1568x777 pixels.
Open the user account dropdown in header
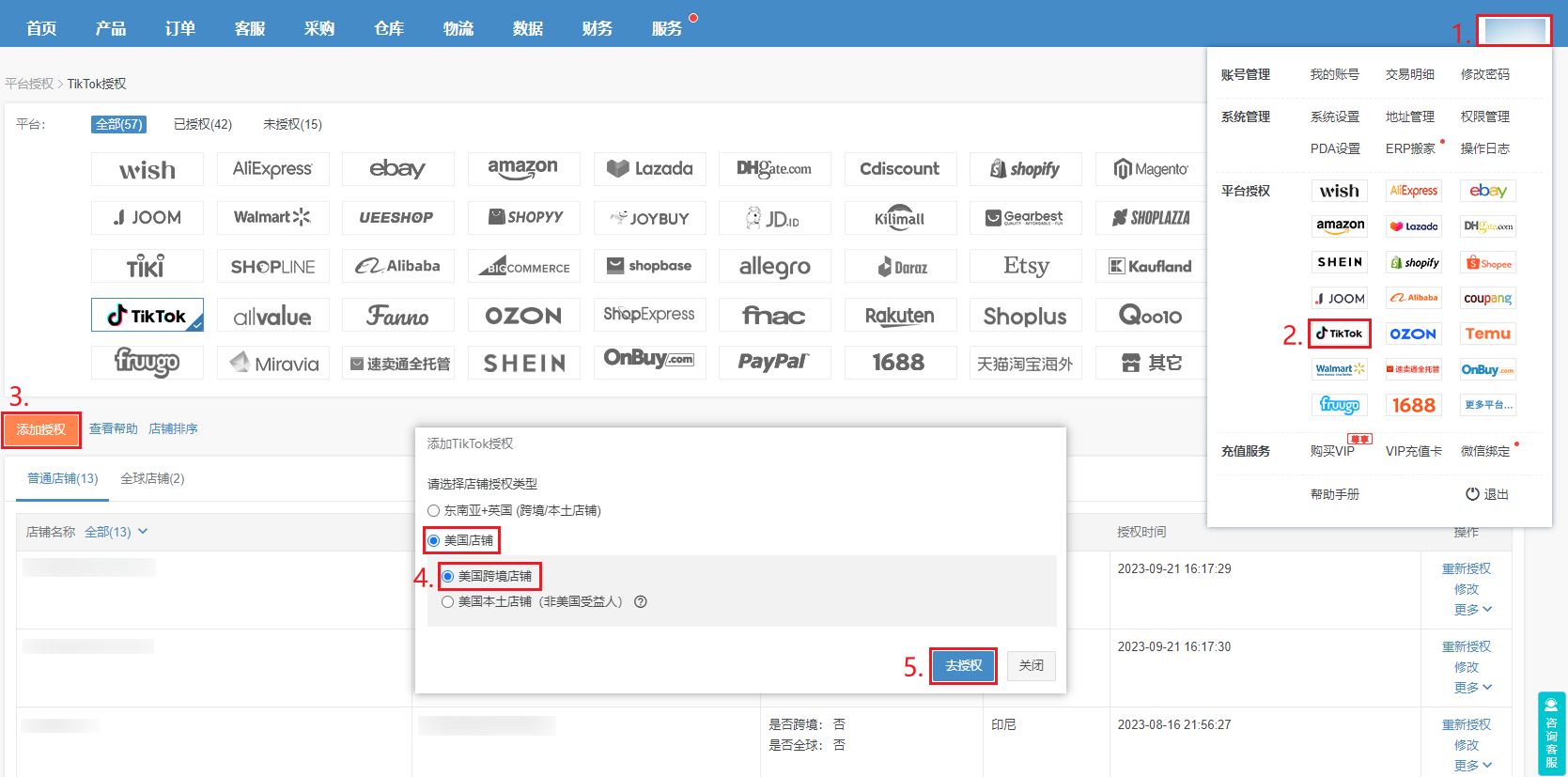1514,30
